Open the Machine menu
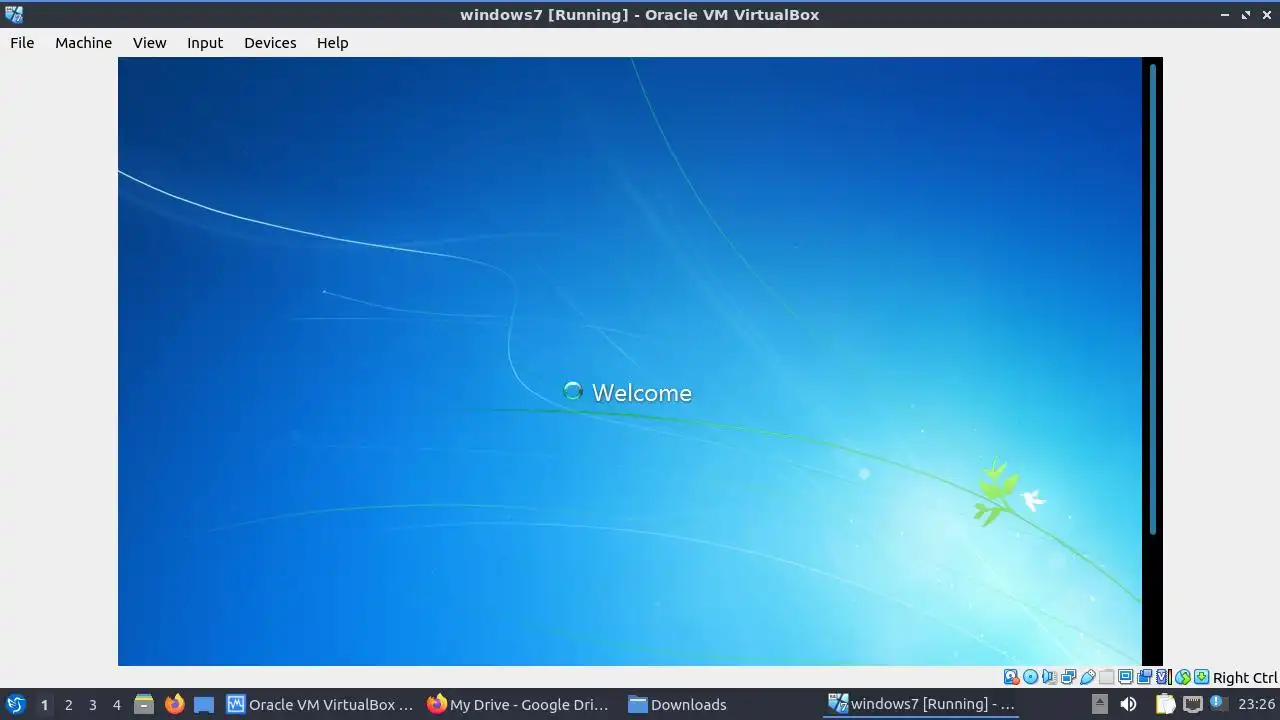The width and height of the screenshot is (1280, 720). click(83, 43)
